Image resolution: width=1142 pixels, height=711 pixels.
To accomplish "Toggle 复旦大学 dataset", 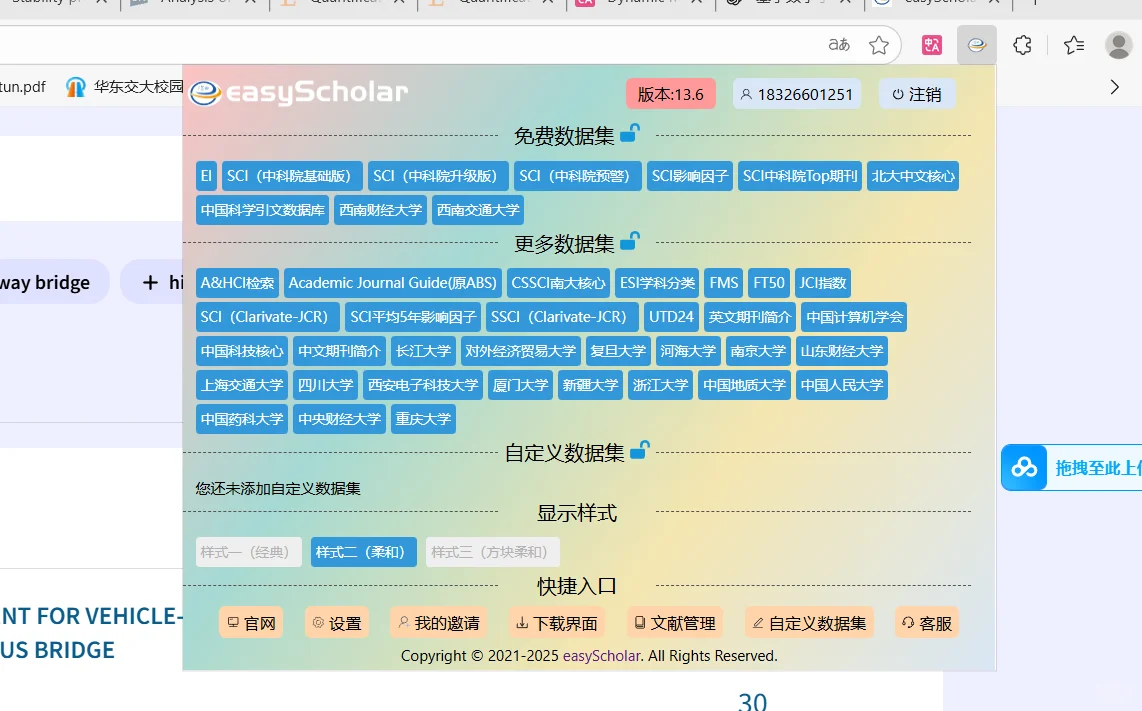I will [x=618, y=351].
